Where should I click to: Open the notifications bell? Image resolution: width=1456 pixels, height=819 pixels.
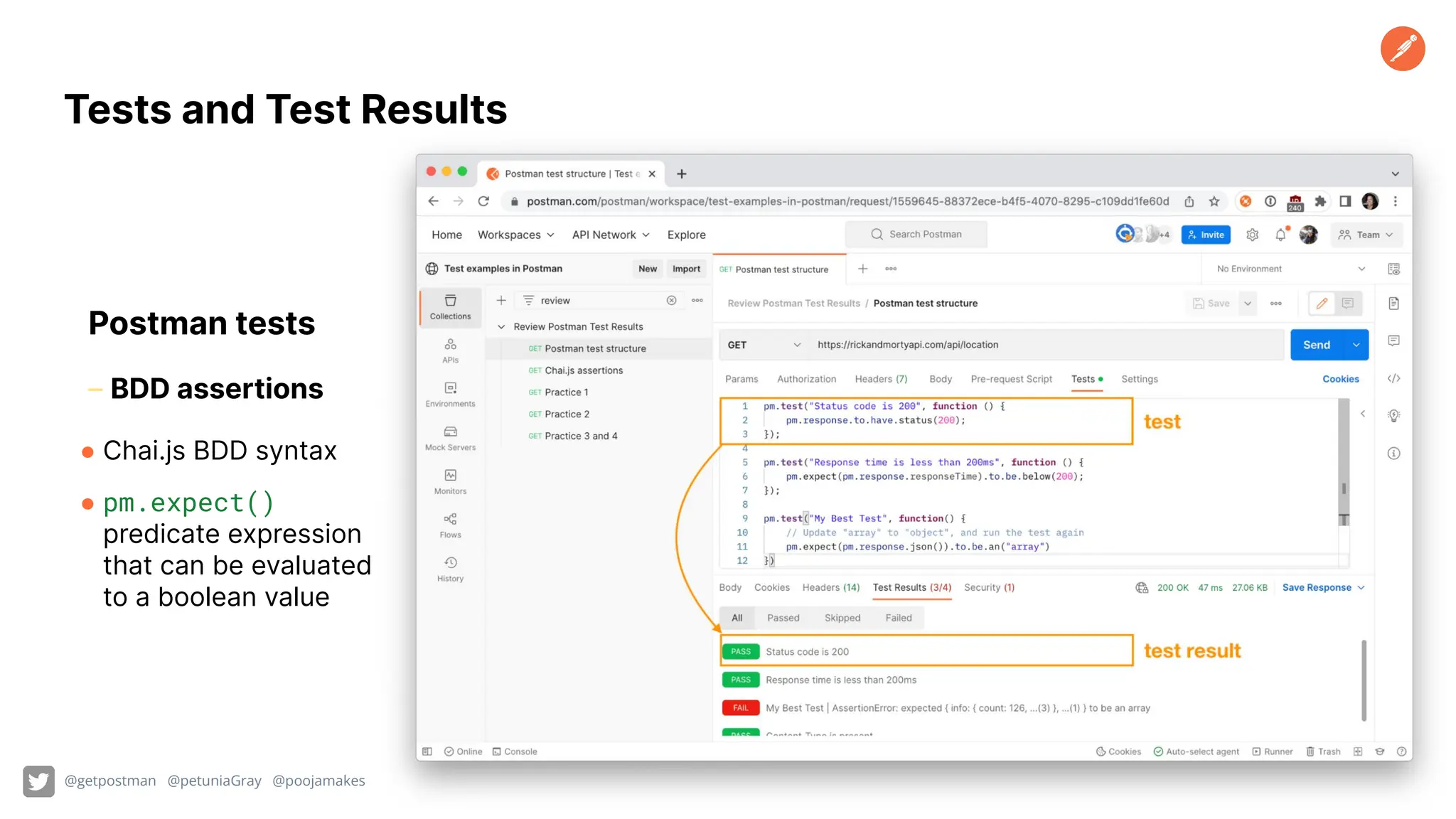(1280, 235)
